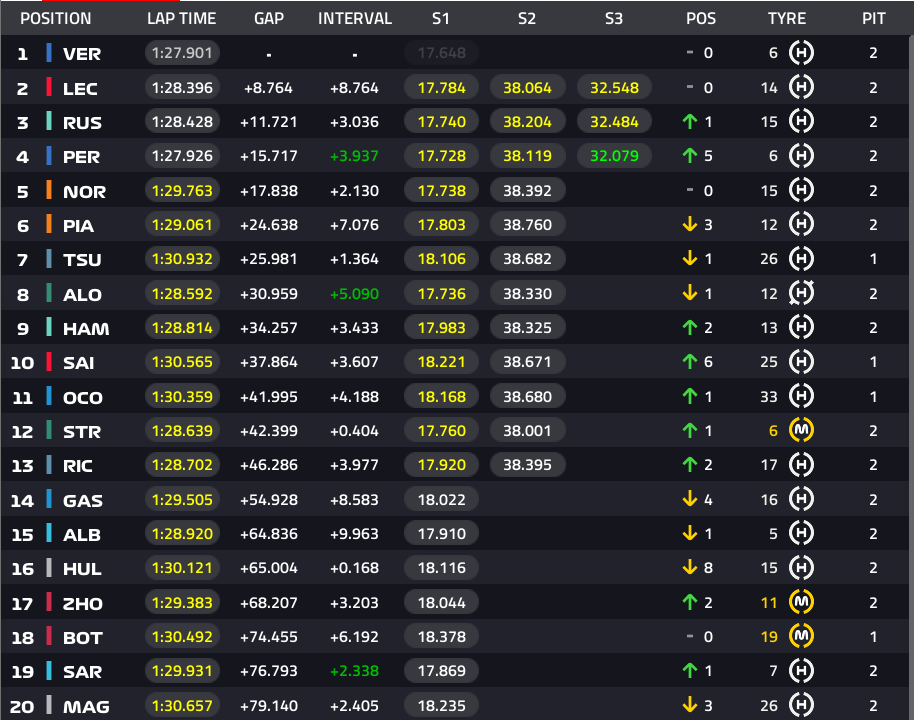
Task: Select driver name HAM
Action: pyautogui.click(x=86, y=329)
